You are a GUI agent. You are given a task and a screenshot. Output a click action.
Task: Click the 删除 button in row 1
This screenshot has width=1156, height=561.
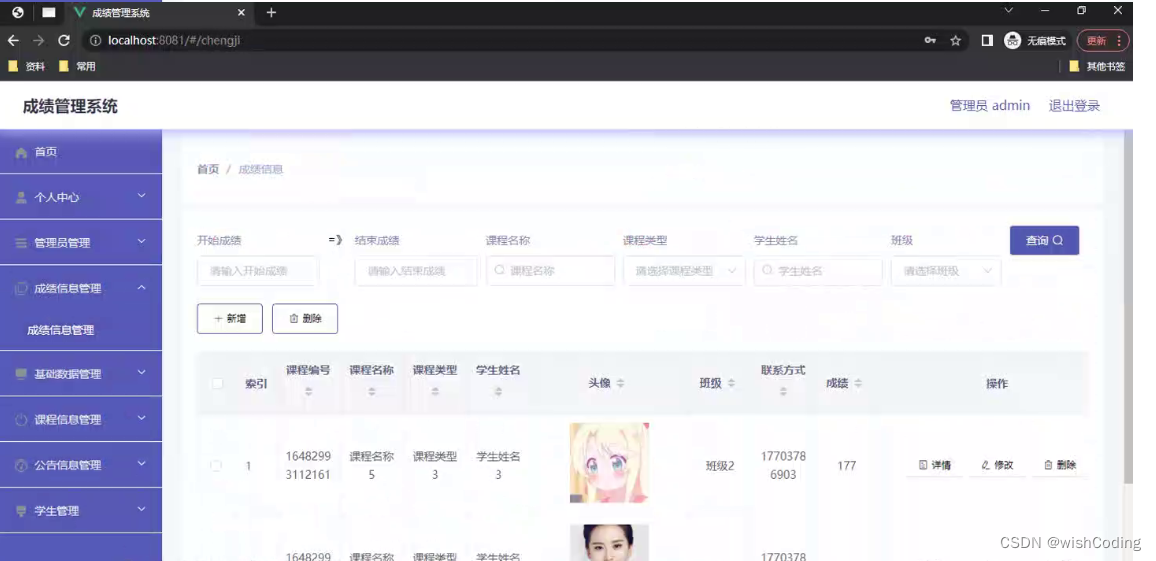pos(1060,465)
